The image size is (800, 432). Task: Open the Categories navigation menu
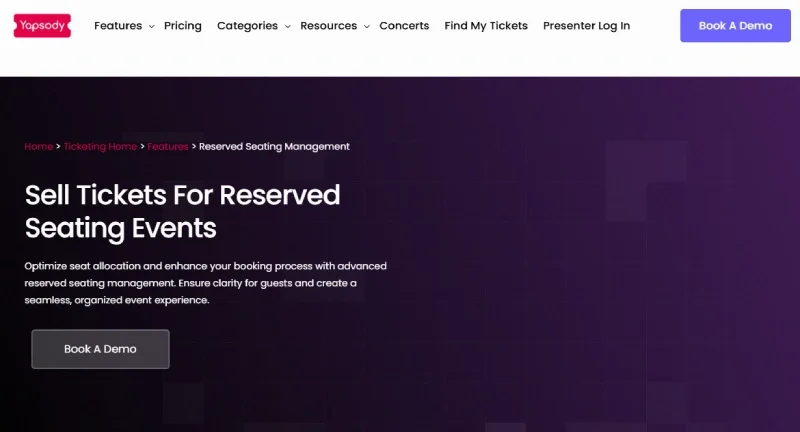pos(247,26)
